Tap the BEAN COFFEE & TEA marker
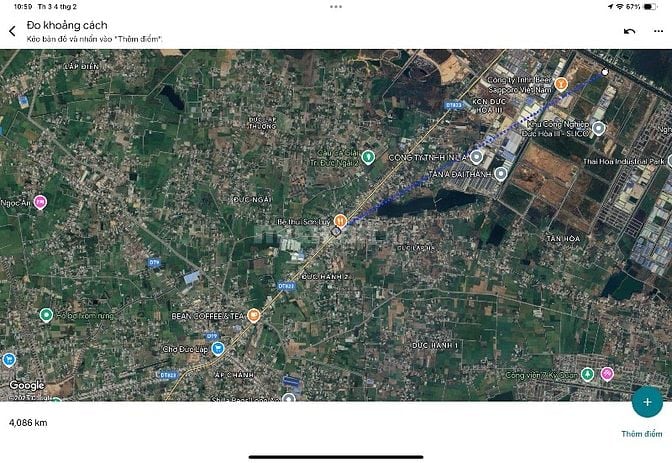Image resolution: width=672 pixels, height=463 pixels. tap(254, 316)
